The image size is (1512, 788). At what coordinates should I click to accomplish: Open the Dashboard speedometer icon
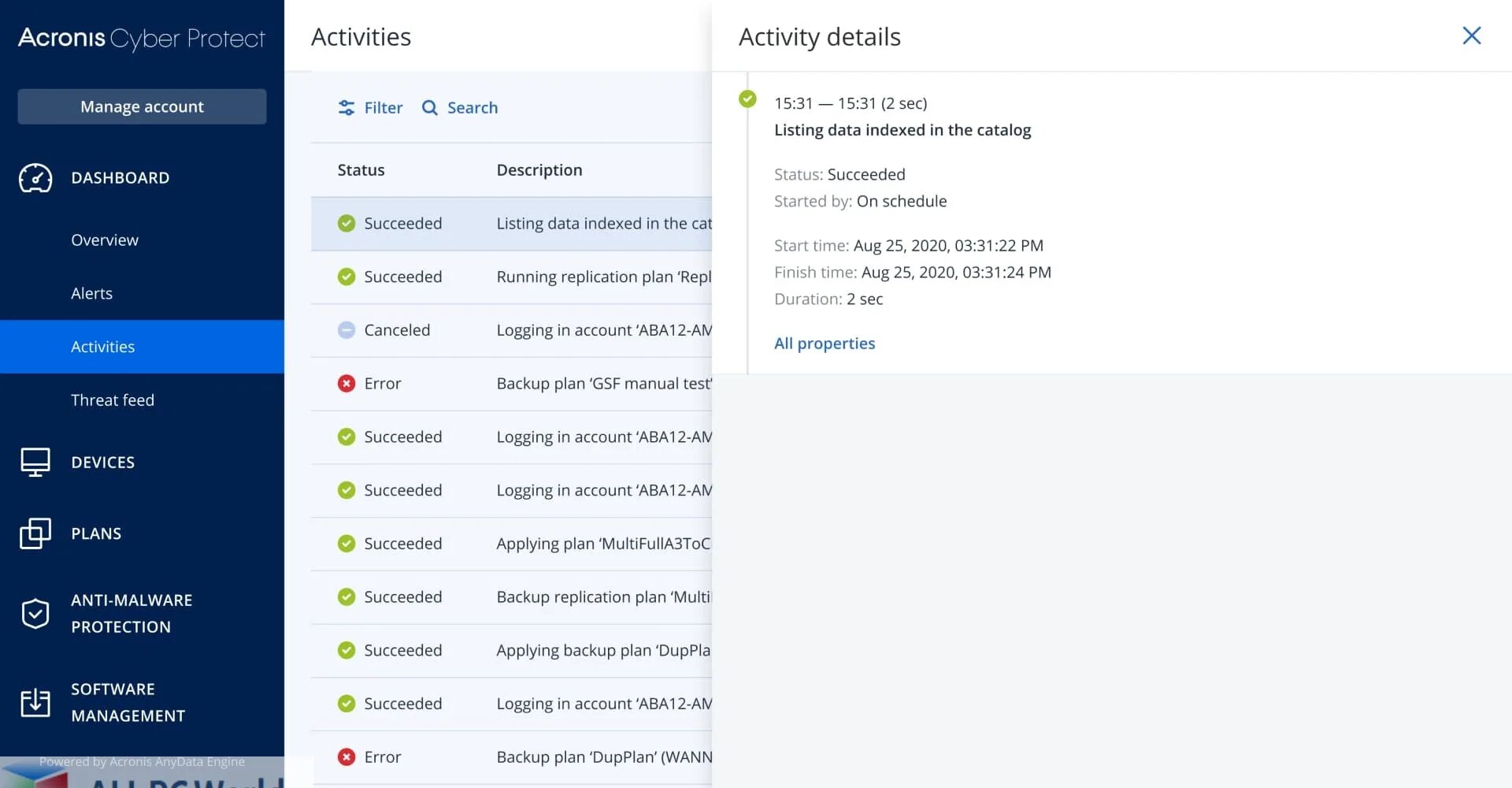35,178
